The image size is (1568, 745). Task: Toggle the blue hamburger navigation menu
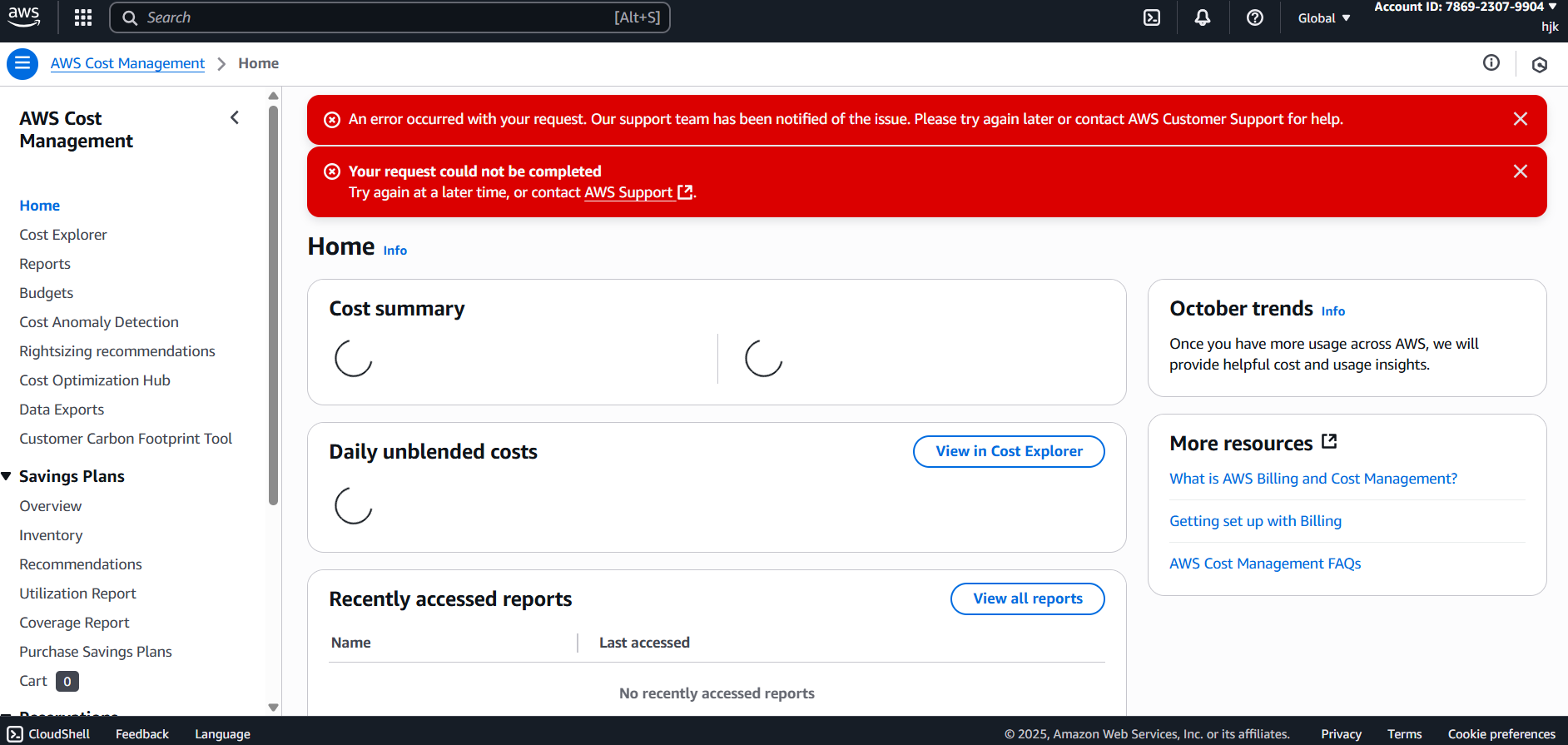22,63
